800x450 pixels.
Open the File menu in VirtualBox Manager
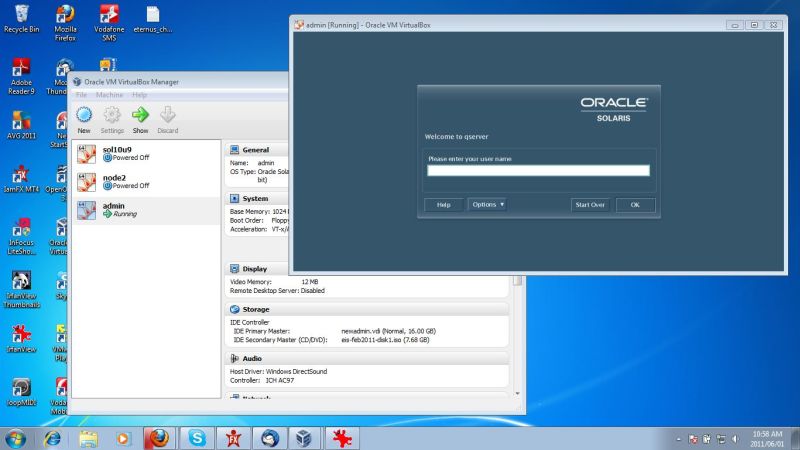coord(81,95)
